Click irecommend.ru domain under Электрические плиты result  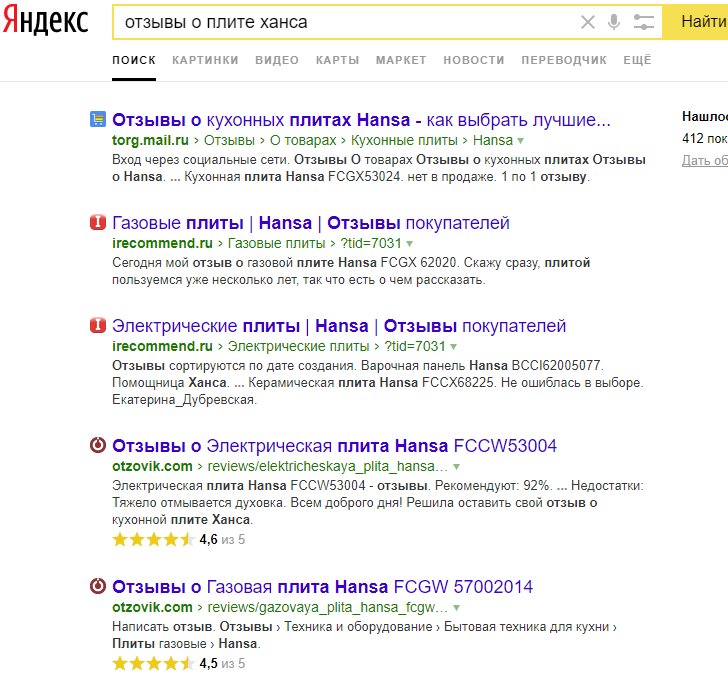[162, 346]
